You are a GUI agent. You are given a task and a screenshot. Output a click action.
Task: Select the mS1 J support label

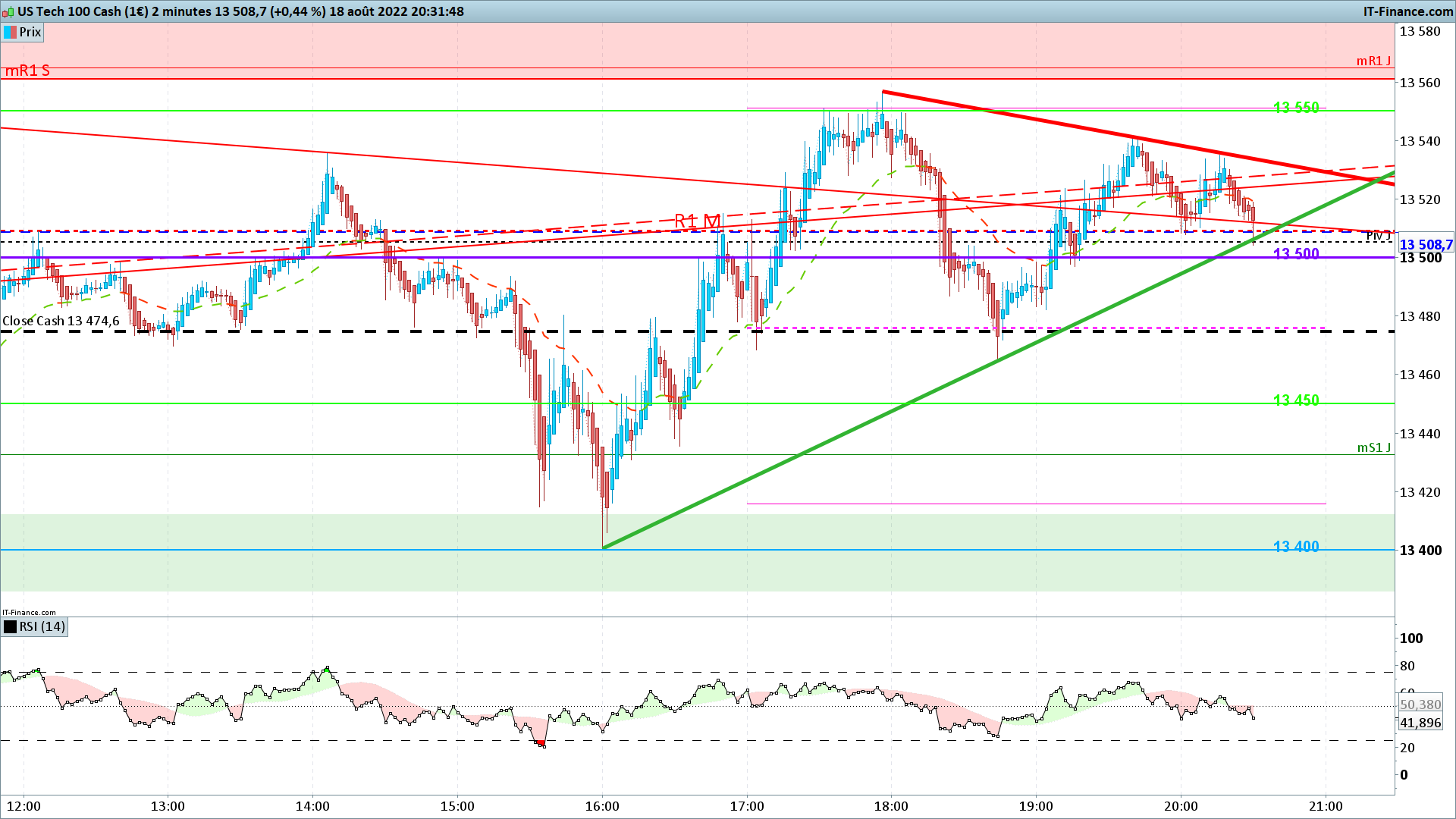pyautogui.click(x=1373, y=447)
